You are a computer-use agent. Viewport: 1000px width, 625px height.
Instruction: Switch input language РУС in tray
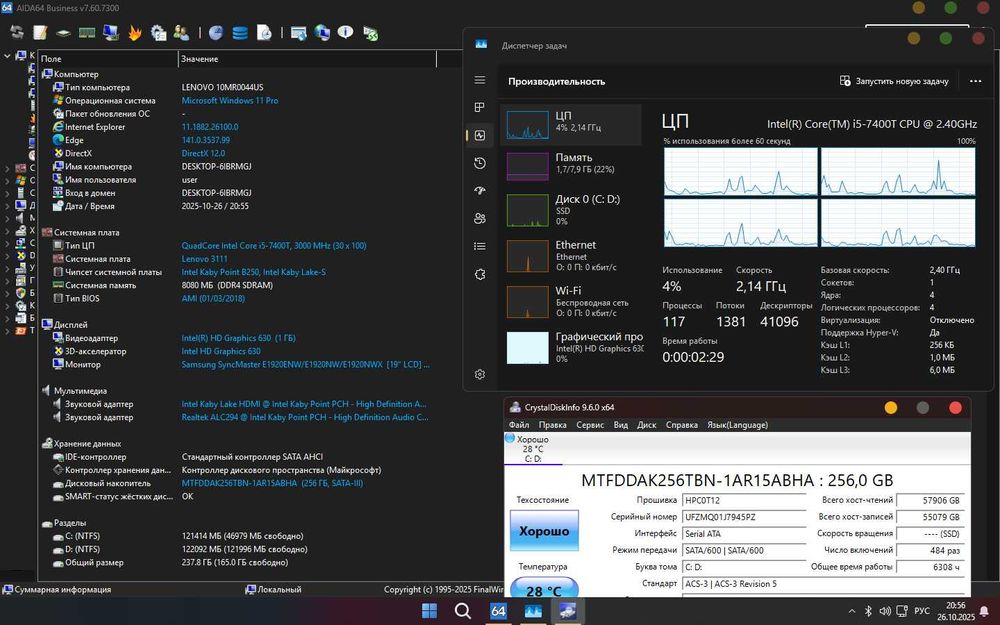coord(922,611)
